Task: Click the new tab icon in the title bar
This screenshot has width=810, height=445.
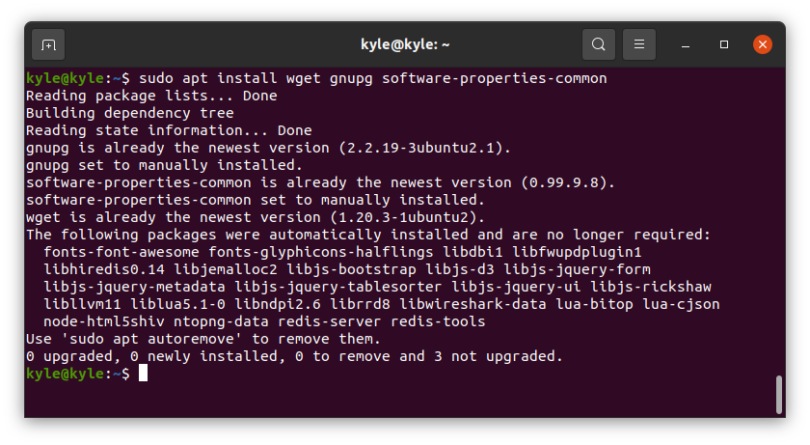Action: (x=48, y=44)
